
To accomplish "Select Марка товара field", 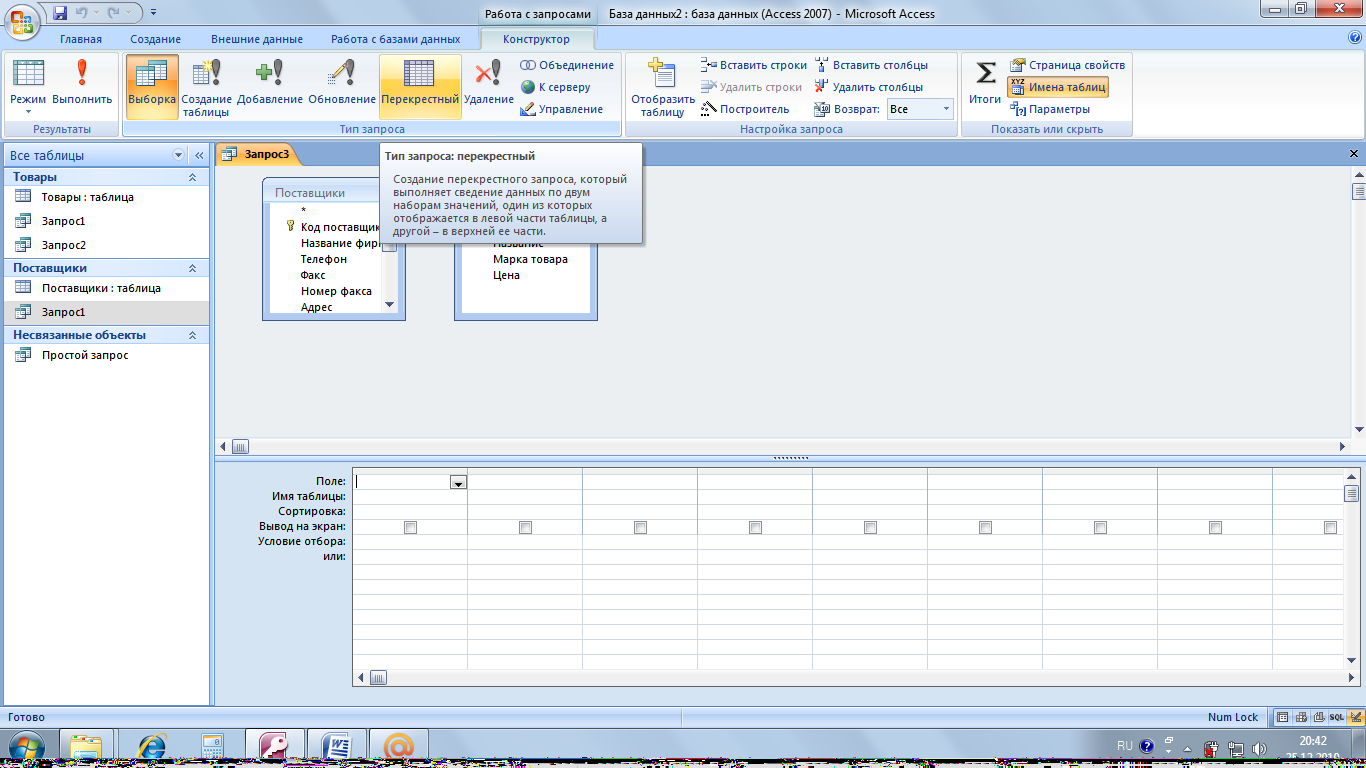I will coord(530,259).
